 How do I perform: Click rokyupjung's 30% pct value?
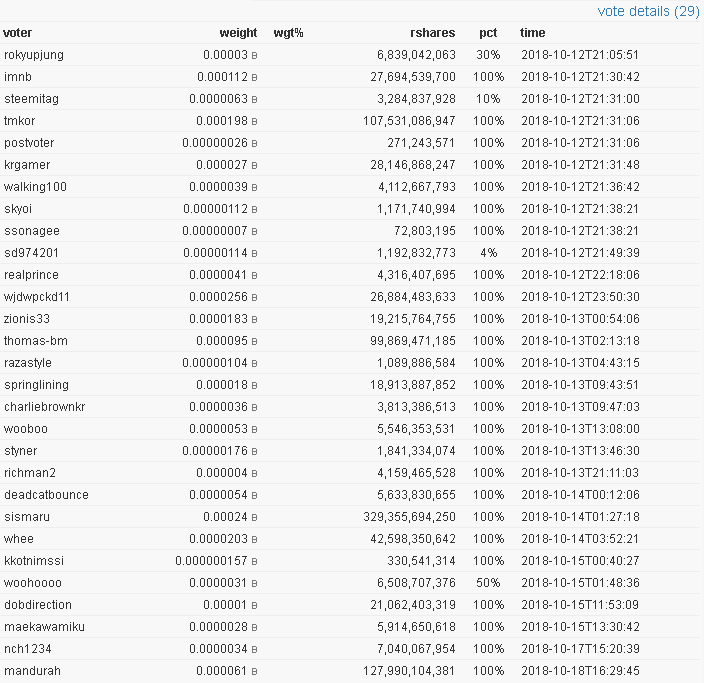(x=488, y=55)
